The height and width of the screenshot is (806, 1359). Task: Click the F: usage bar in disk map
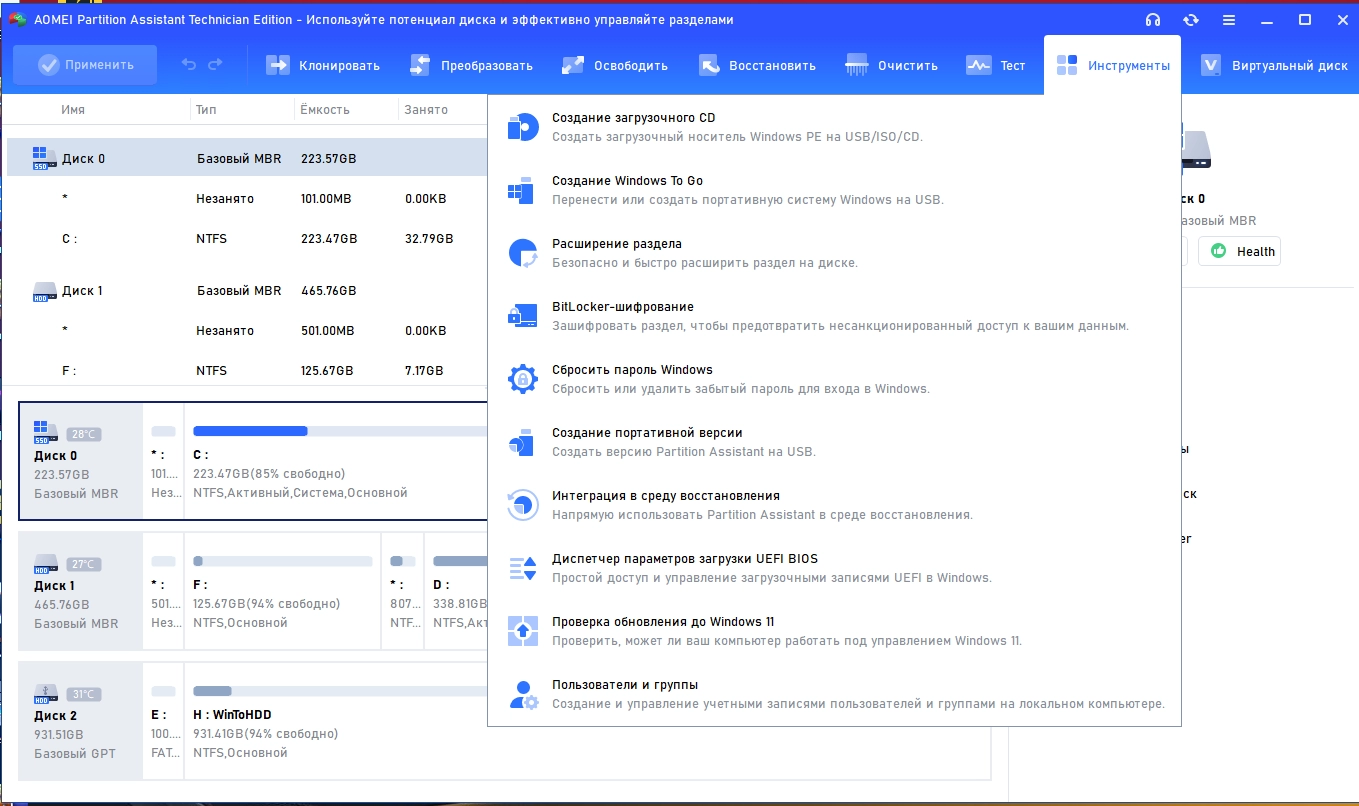coord(284,561)
